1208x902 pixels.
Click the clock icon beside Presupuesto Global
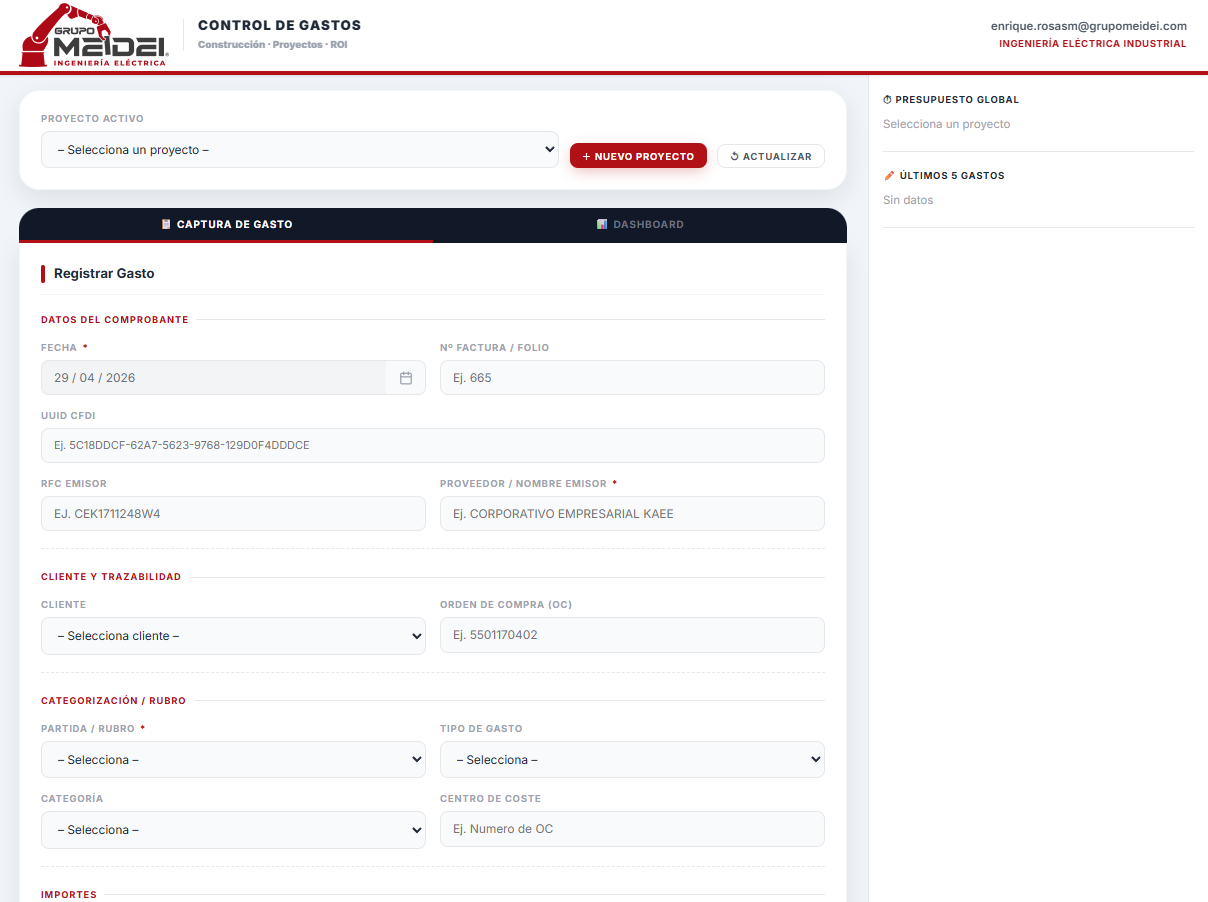887,100
